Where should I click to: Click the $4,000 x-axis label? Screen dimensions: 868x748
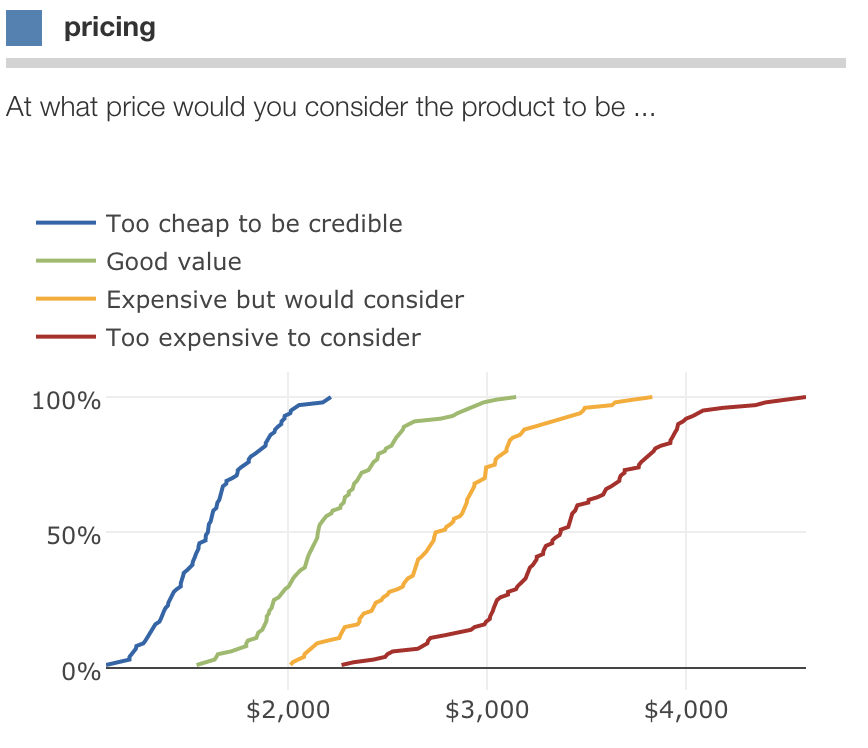click(x=686, y=710)
